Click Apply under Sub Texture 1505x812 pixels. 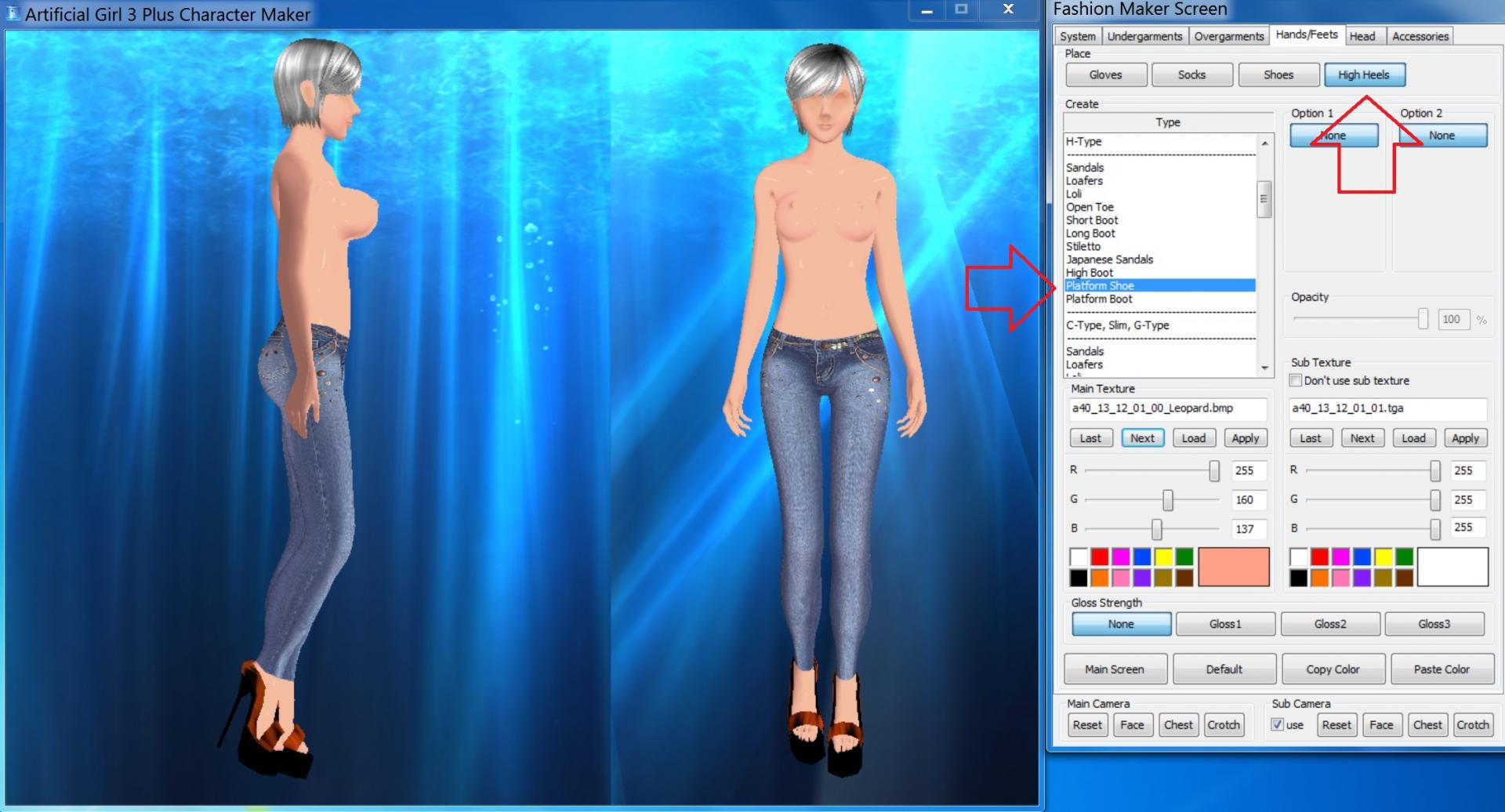coord(1466,438)
